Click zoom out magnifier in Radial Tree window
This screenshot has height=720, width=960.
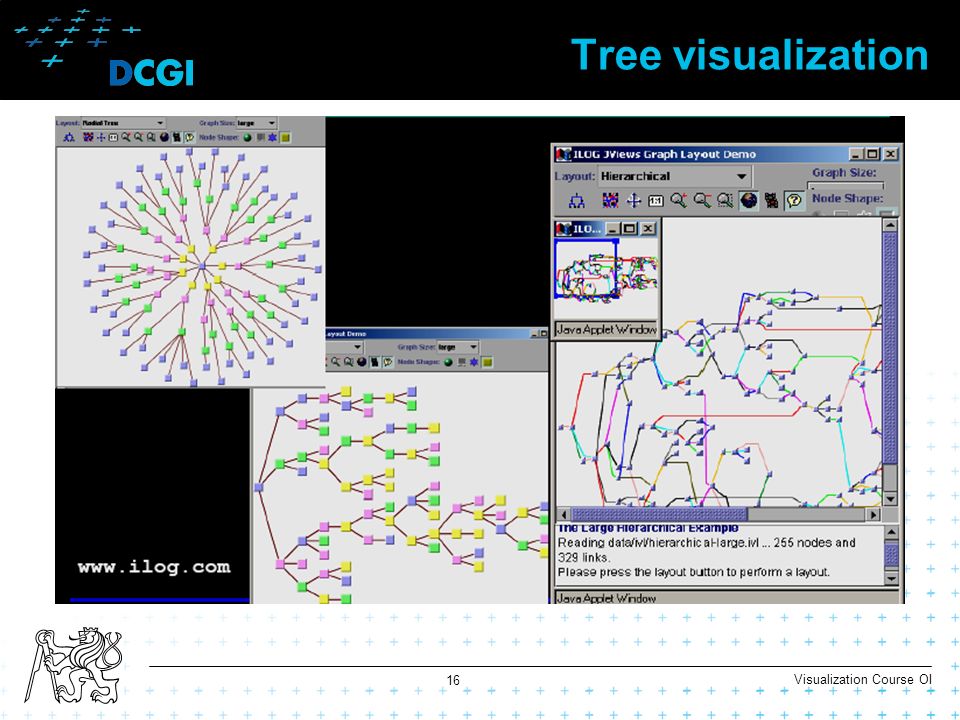139,138
